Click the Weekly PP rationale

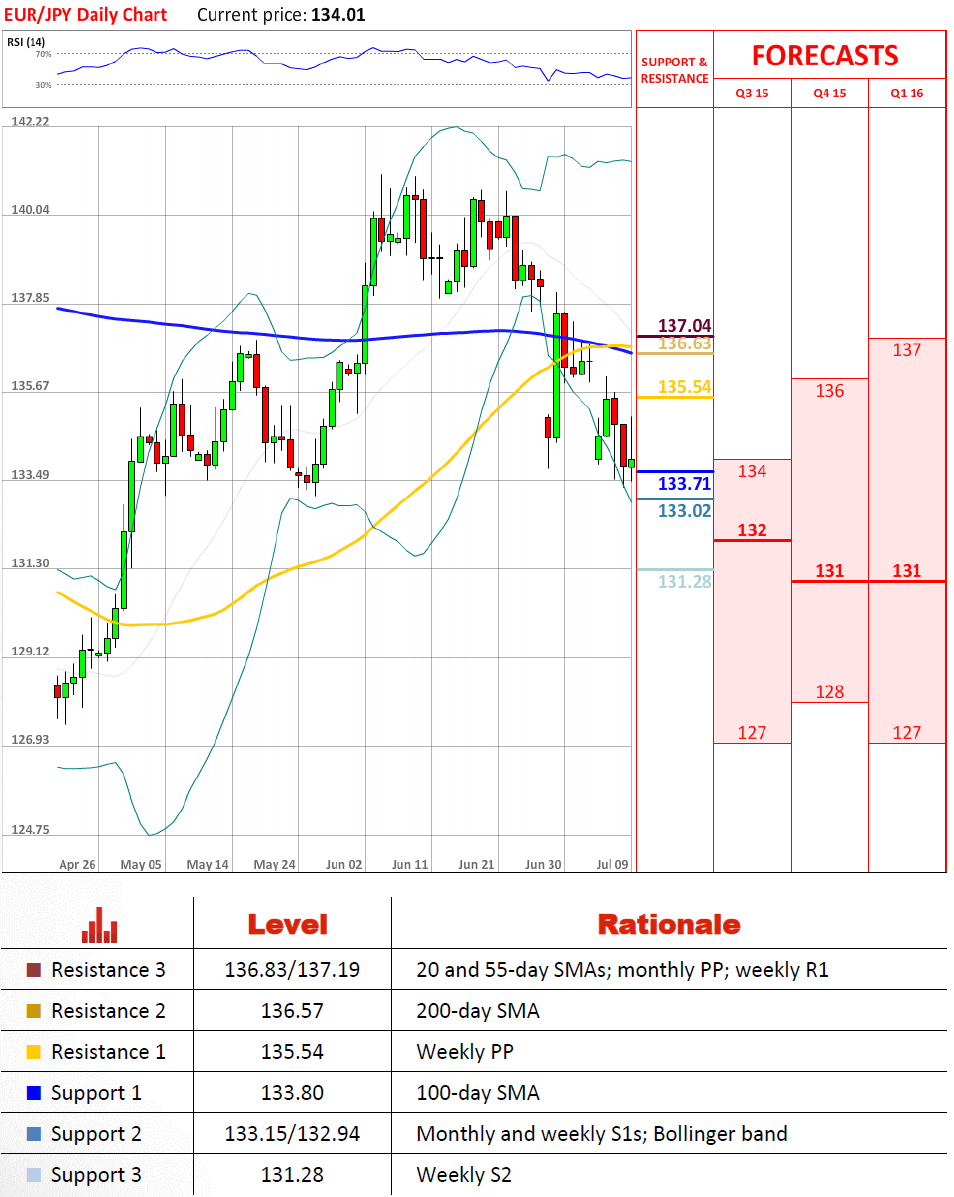465,1052
